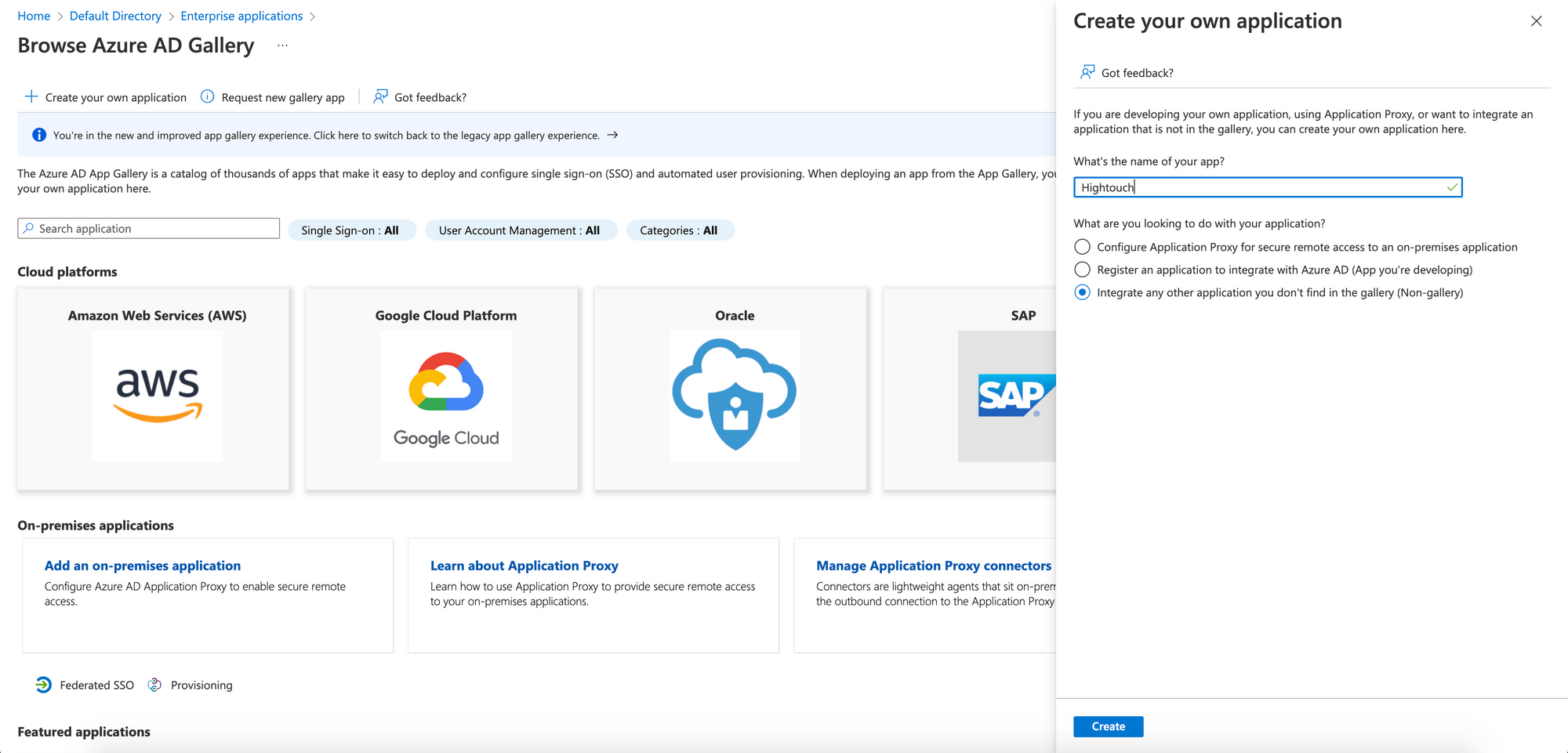Go to Enterprise applications breadcrumb
This screenshot has height=753, width=1568.
point(241,16)
